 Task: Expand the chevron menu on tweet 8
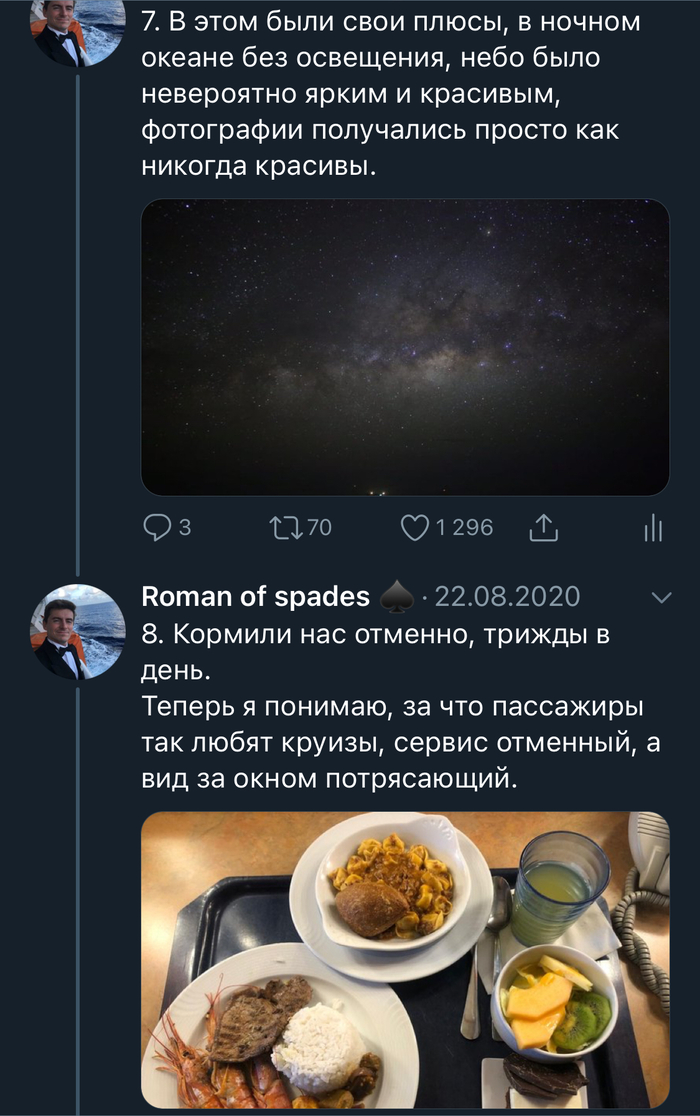661,598
